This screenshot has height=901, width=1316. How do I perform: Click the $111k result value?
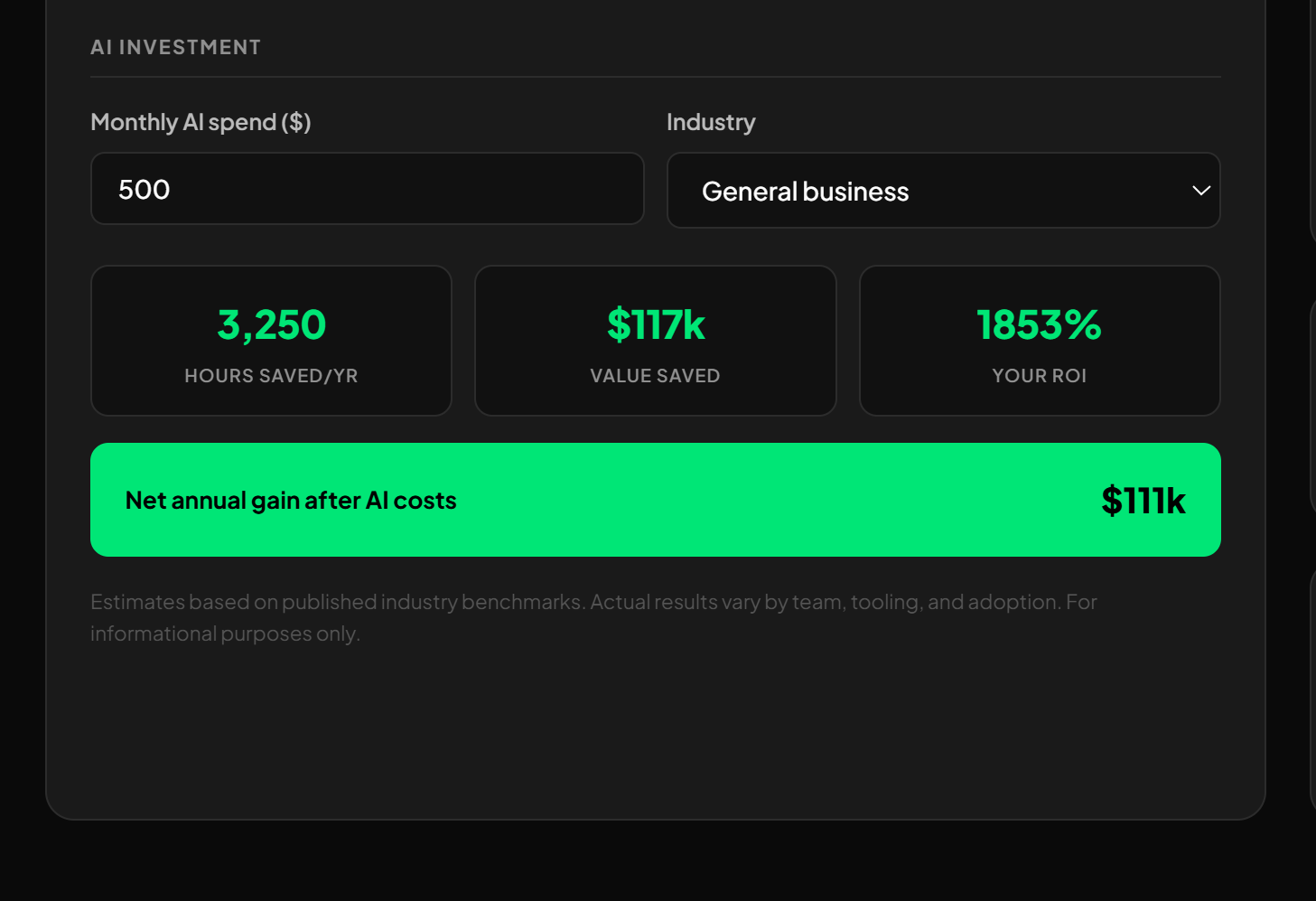[1143, 499]
